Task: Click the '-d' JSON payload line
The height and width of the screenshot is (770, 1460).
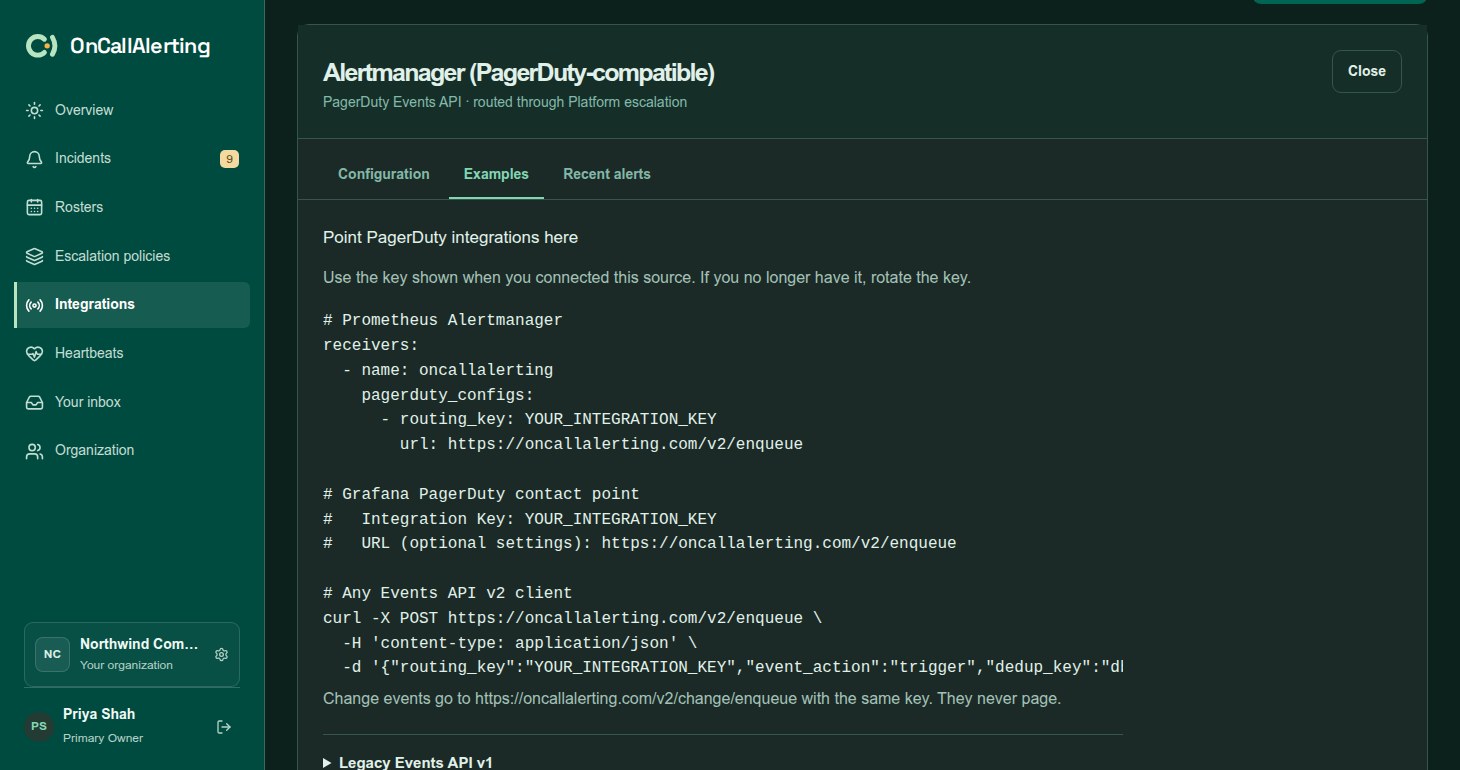Action: click(x=733, y=667)
